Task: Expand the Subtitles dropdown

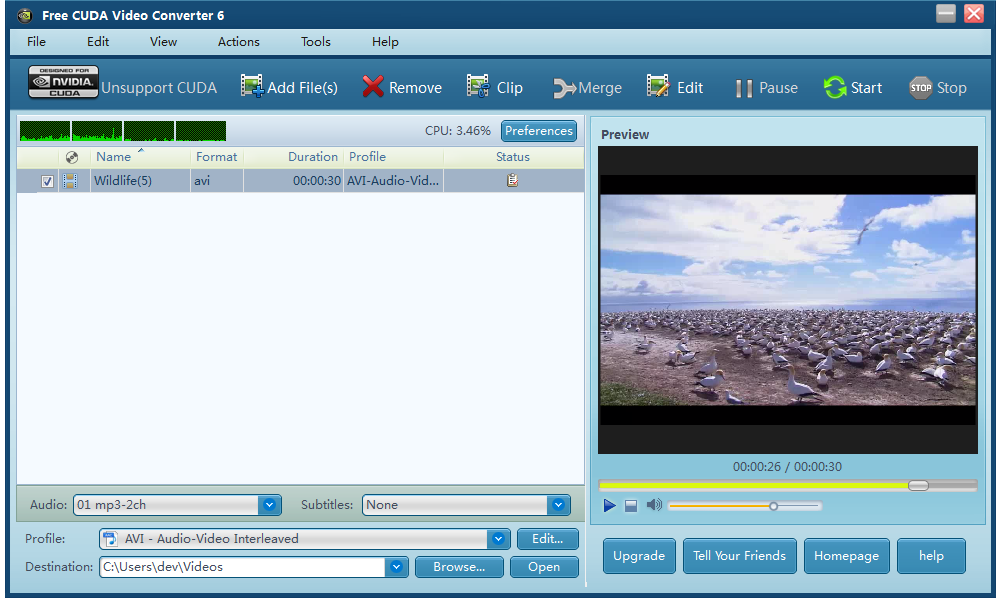Action: 558,505
